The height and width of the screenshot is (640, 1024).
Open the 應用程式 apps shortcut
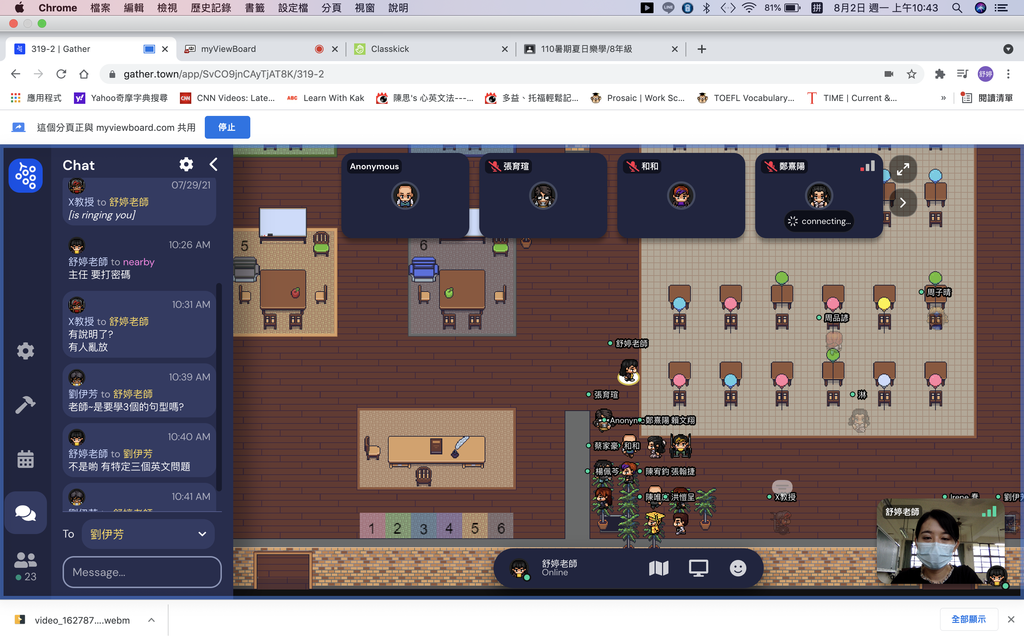point(36,98)
